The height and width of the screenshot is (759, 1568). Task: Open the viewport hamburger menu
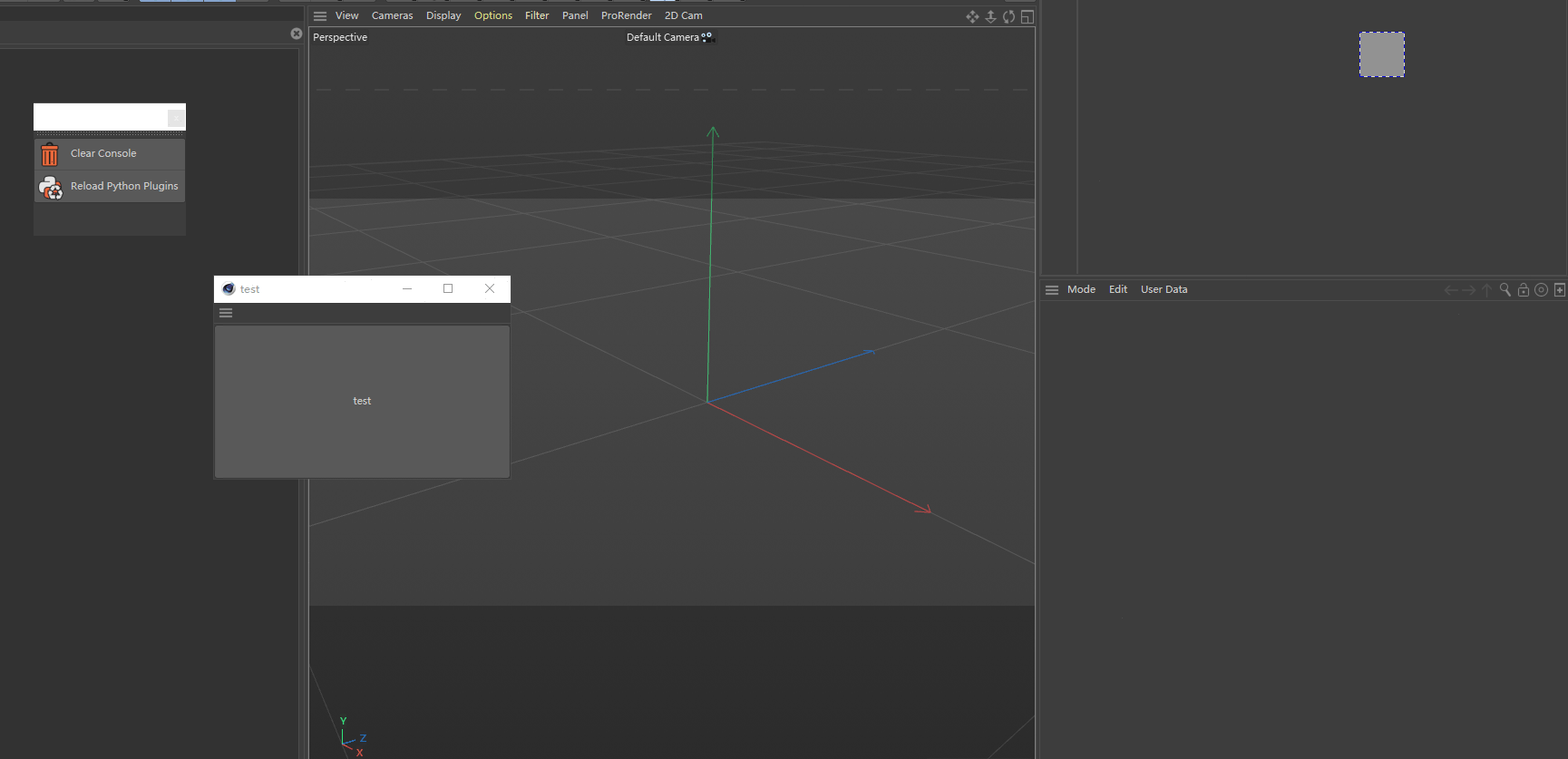pos(320,16)
